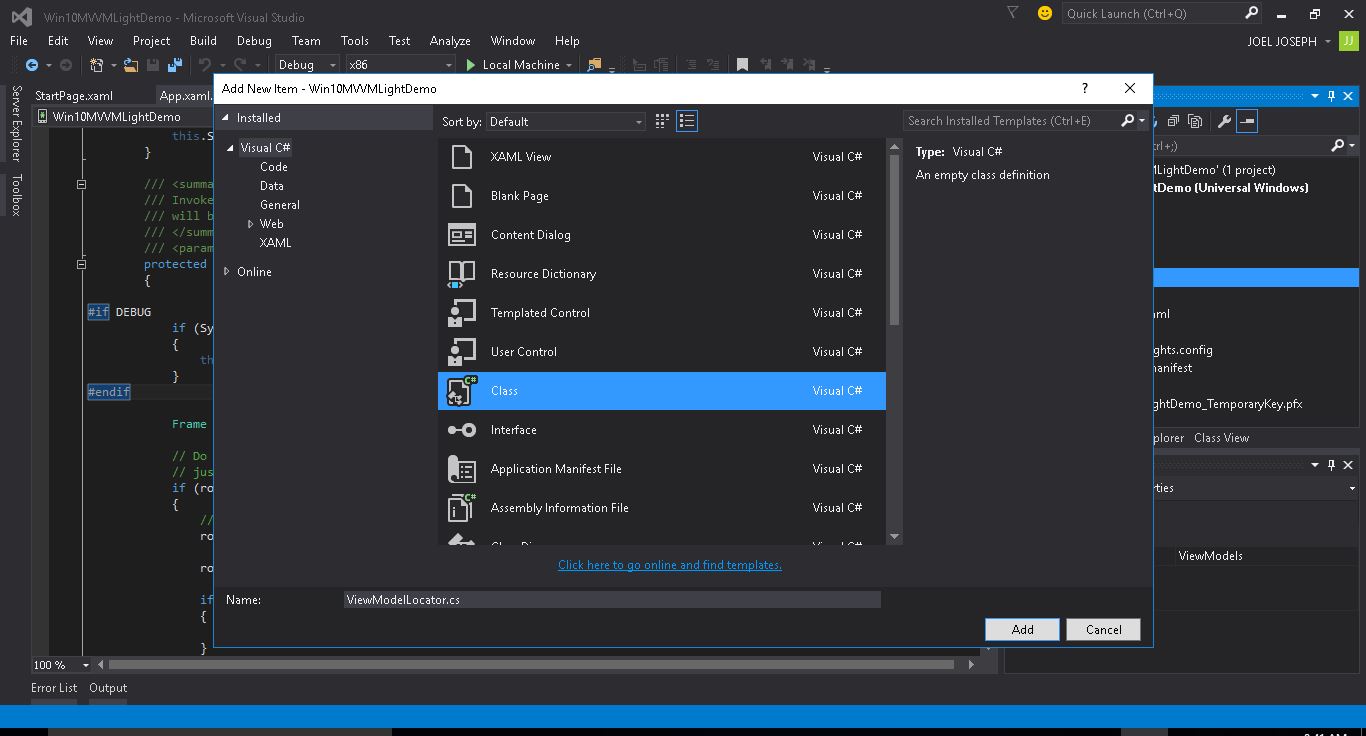This screenshot has height=736, width=1366.
Task: Click the Save All toolbar icon
Action: pos(175,65)
